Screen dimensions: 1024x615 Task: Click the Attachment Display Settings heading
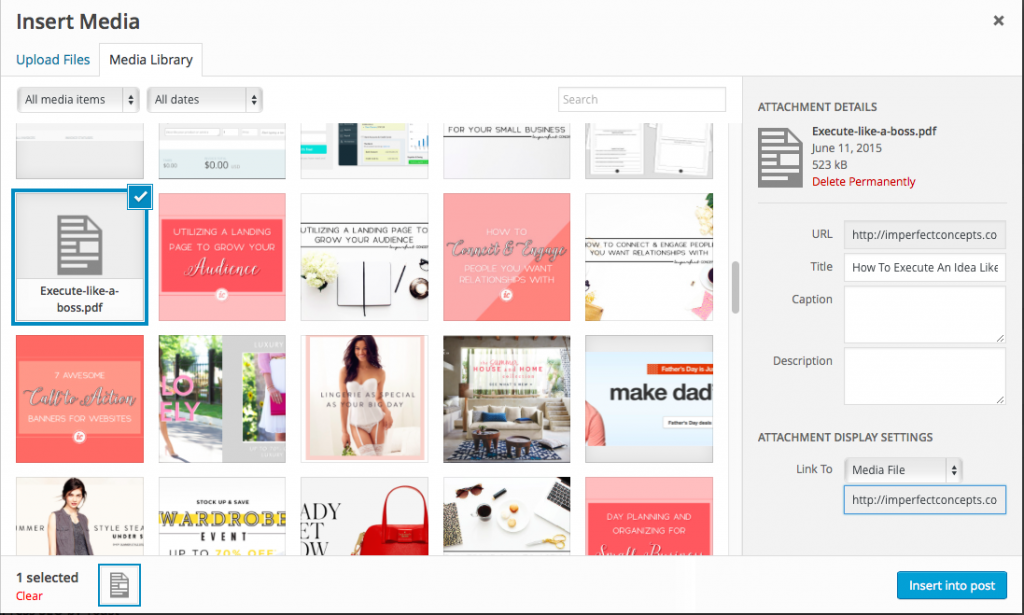click(x=845, y=437)
